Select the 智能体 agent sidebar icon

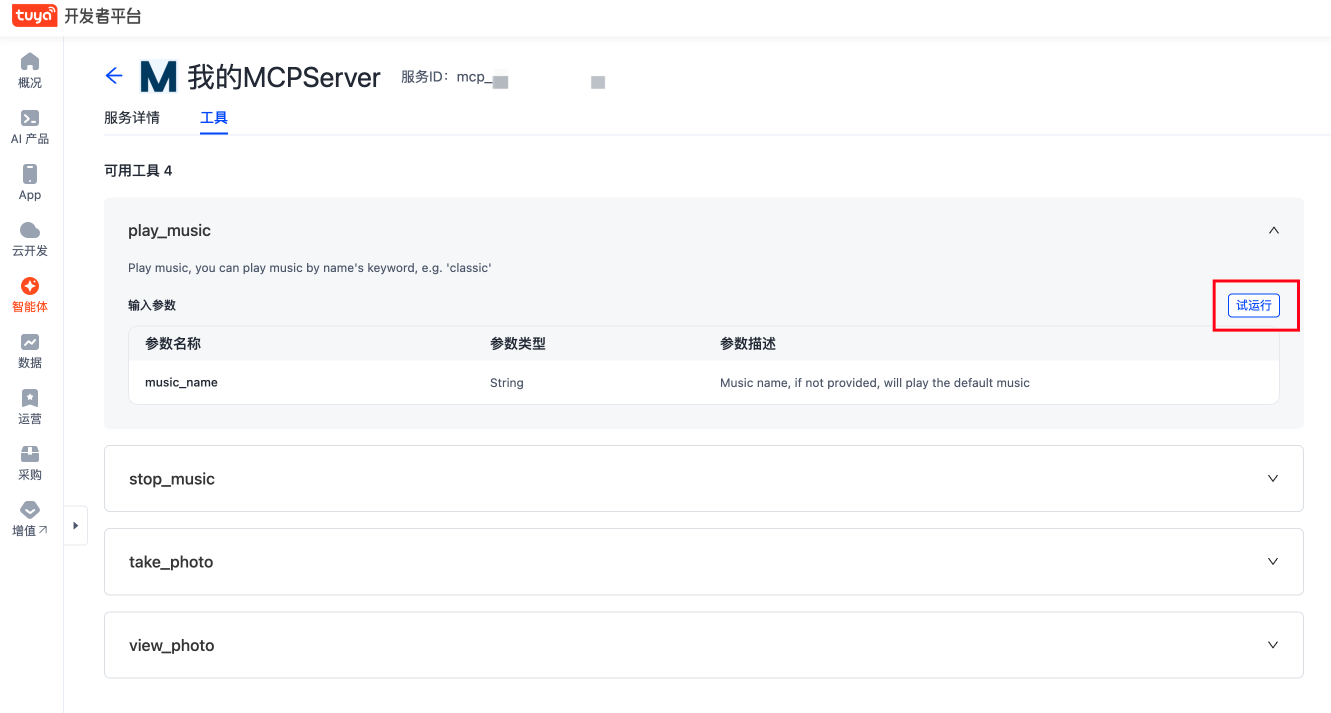pos(30,294)
